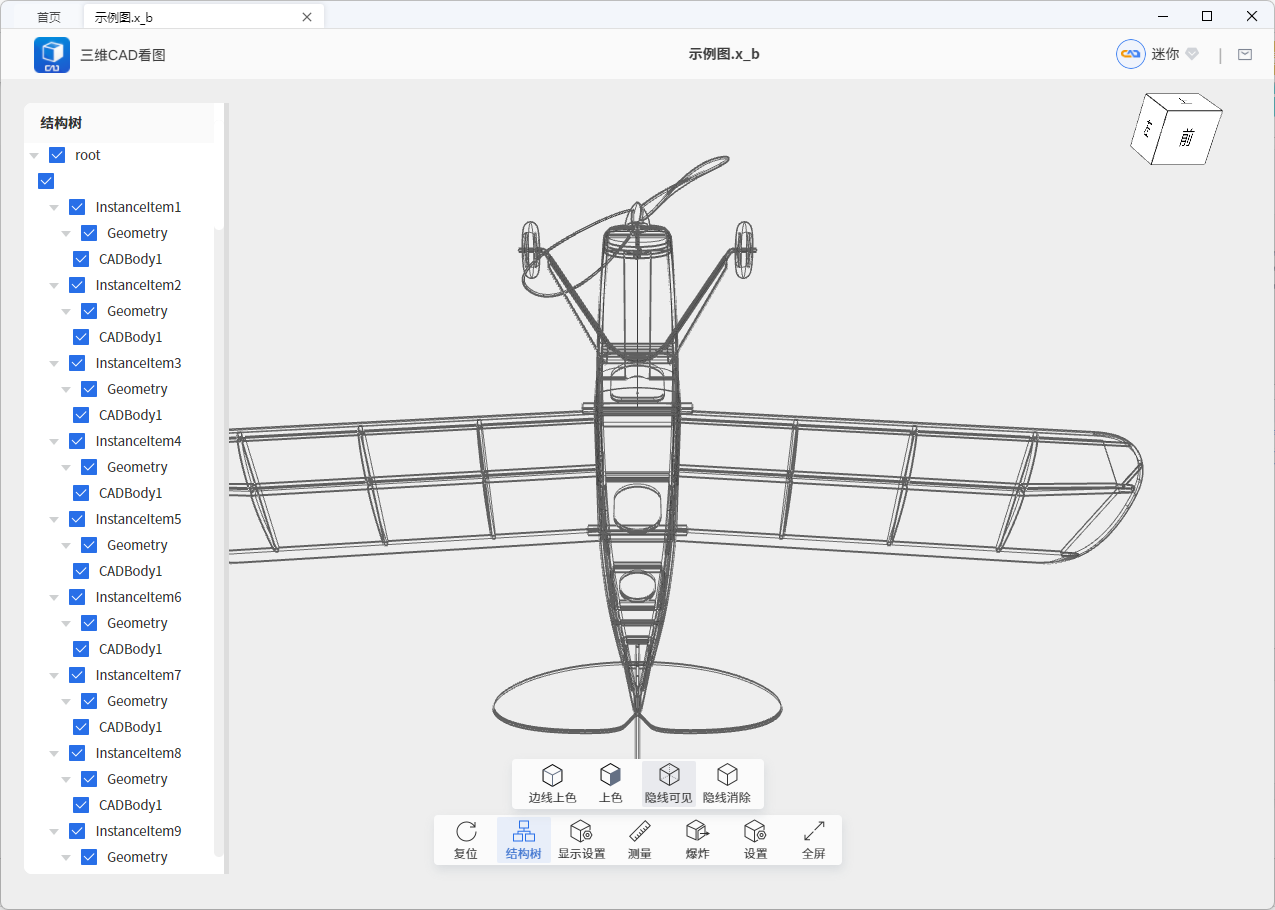Image resolution: width=1275 pixels, height=910 pixels.
Task: Select the InstanceItem8 label
Action: [139, 753]
